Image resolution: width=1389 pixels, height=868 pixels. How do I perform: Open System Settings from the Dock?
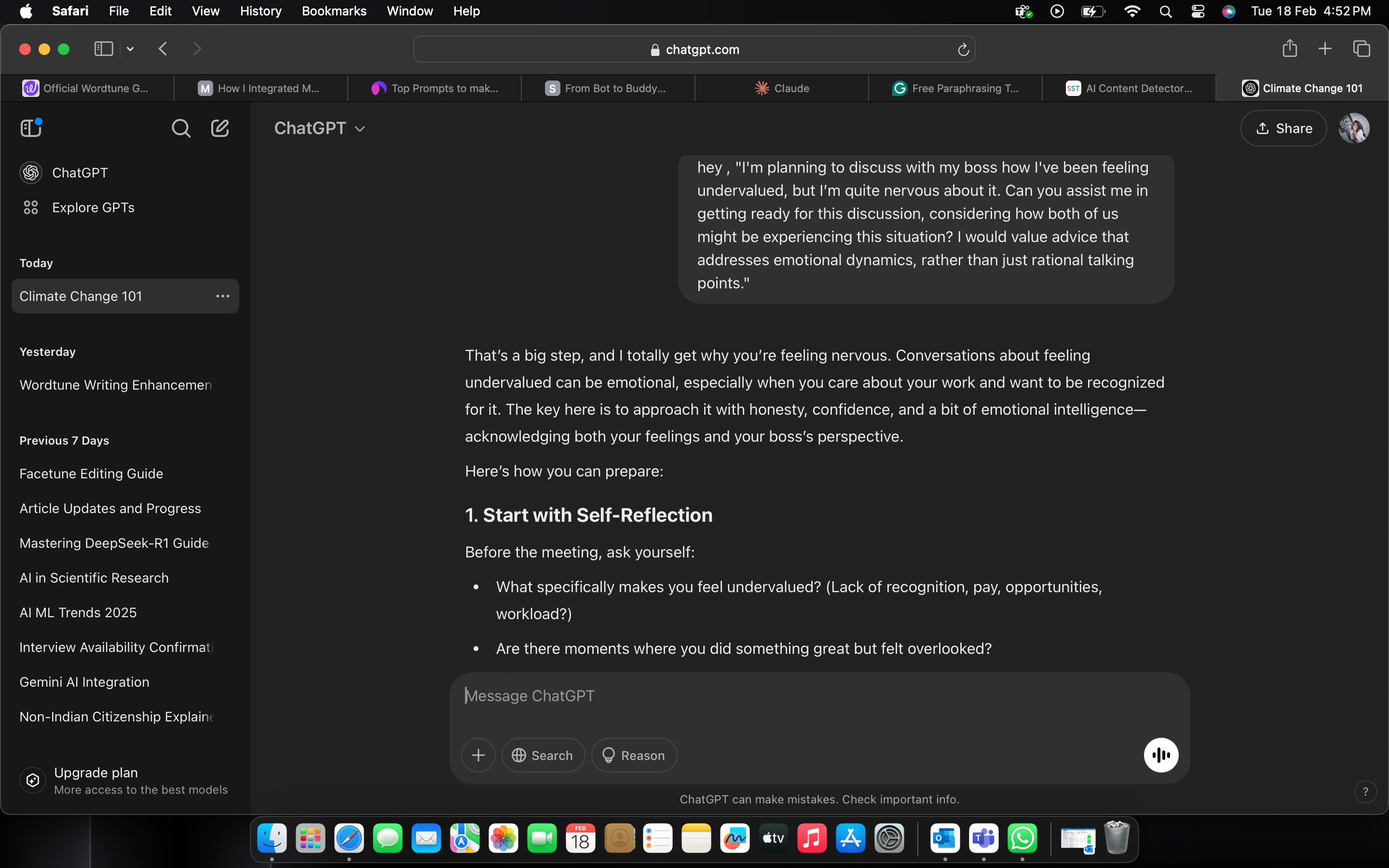click(889, 839)
